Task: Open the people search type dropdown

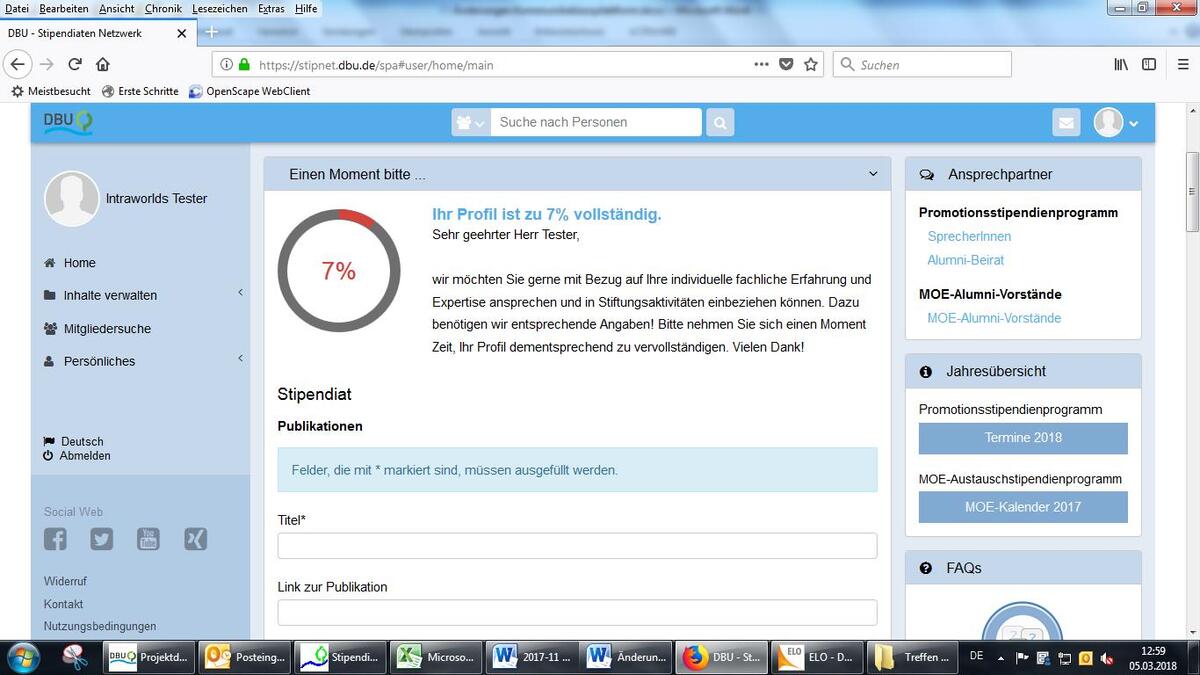Action: (x=471, y=122)
